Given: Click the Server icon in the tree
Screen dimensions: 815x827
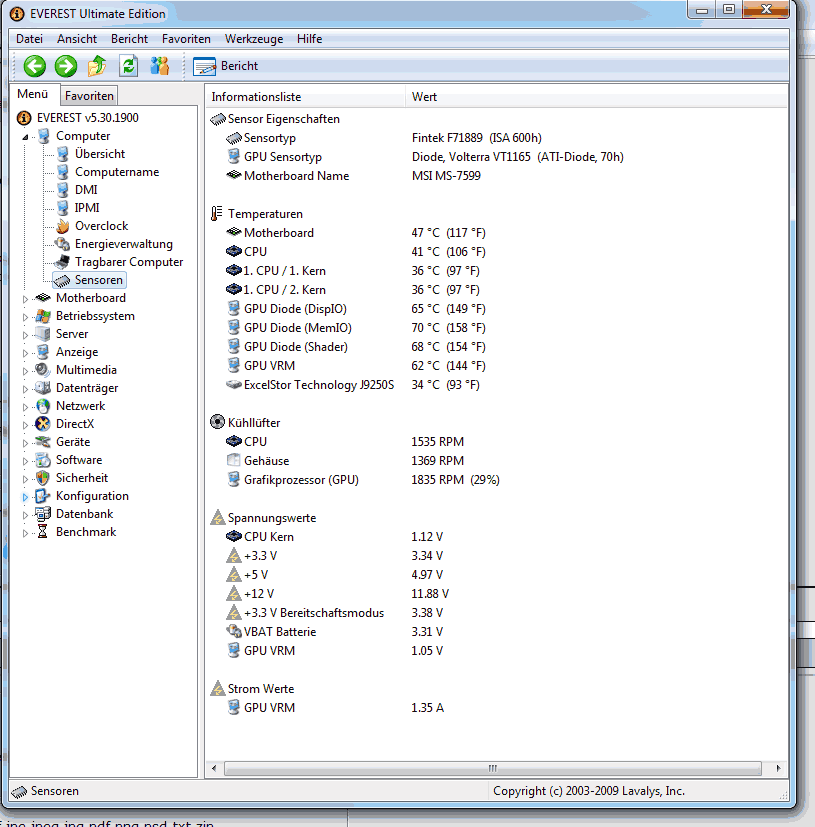Looking at the screenshot, I should pyautogui.click(x=43, y=334).
